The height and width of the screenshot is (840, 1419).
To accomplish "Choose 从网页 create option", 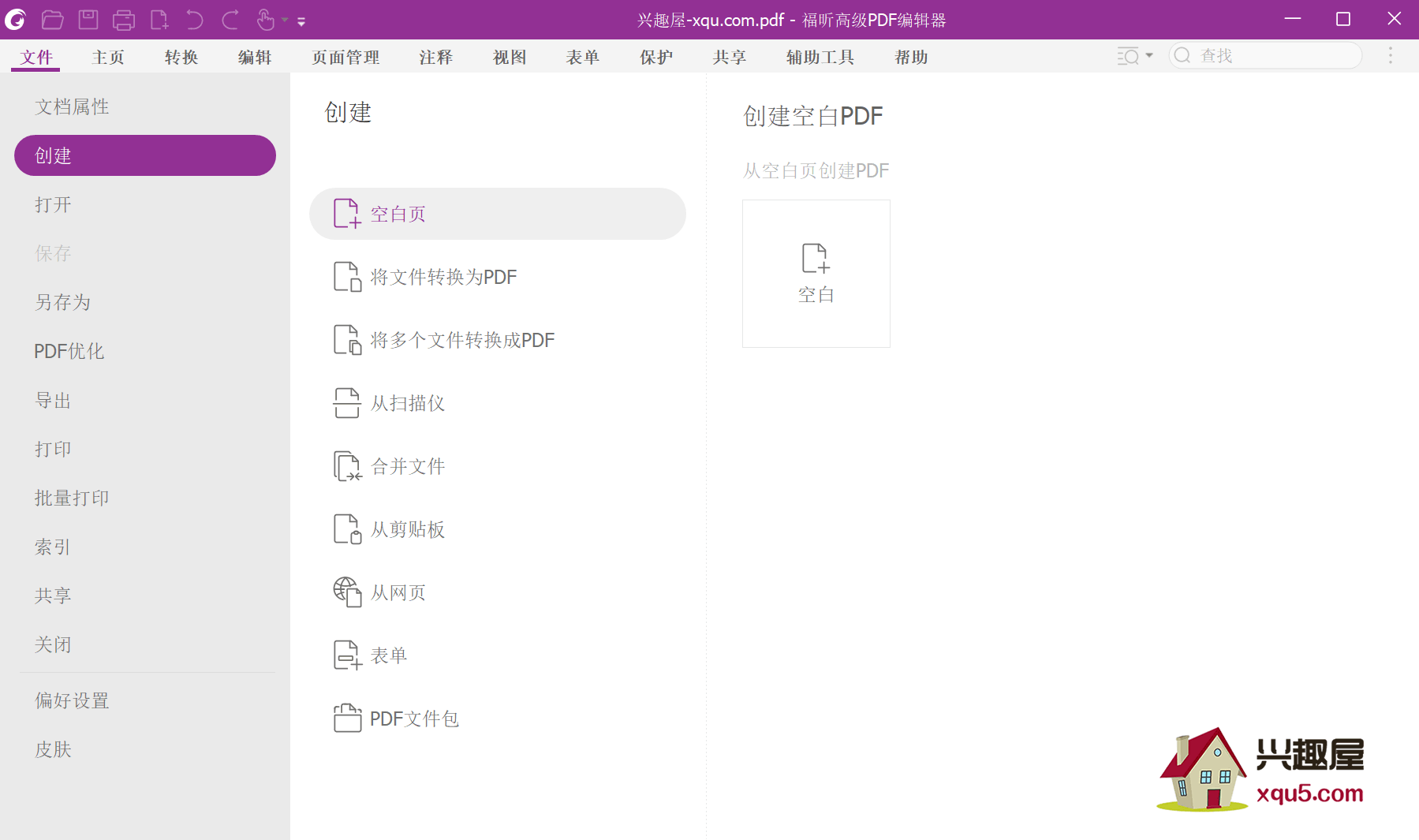I will point(398,592).
